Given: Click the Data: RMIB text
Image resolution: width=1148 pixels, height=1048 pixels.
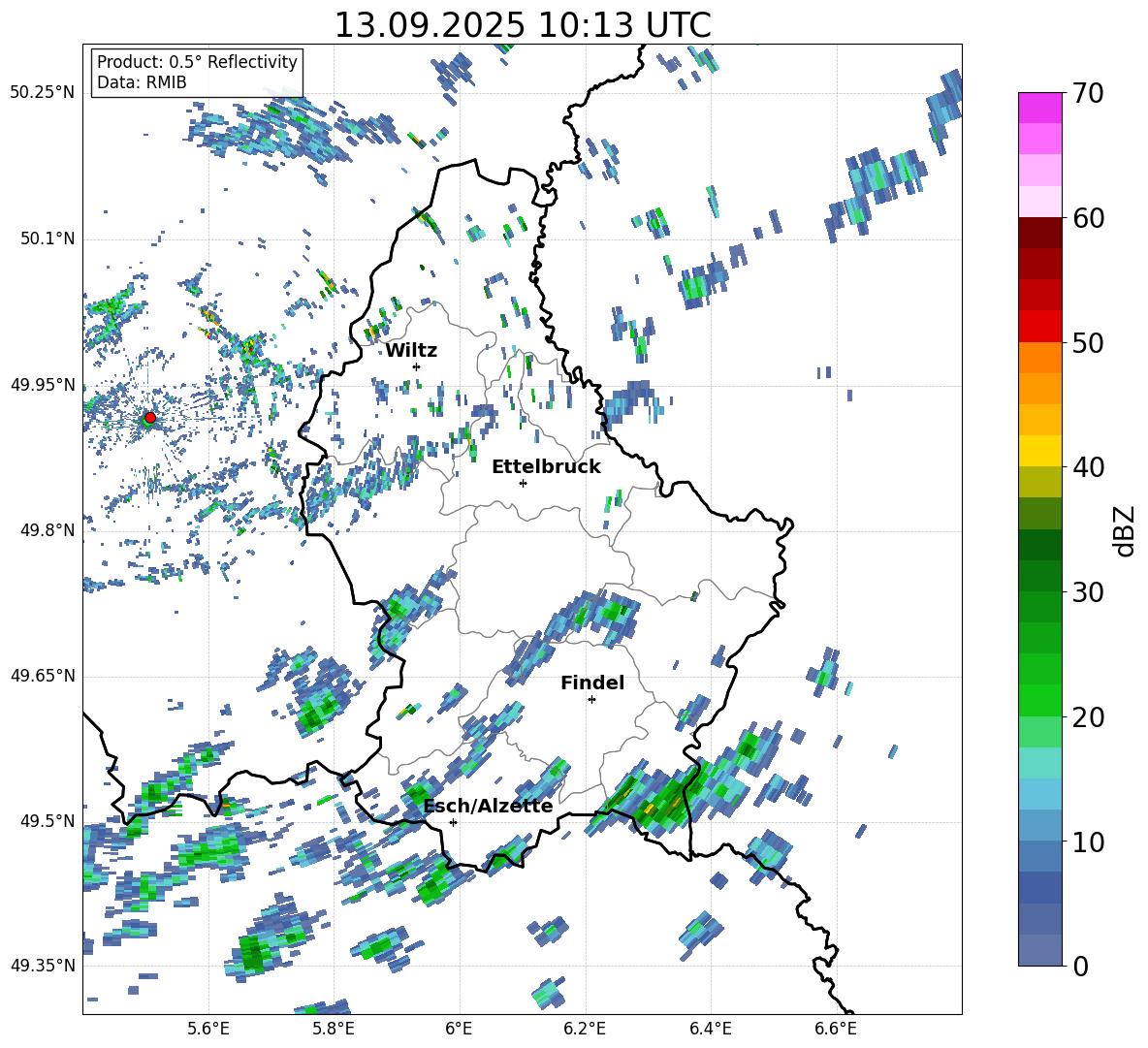Looking at the screenshot, I should point(142,82).
